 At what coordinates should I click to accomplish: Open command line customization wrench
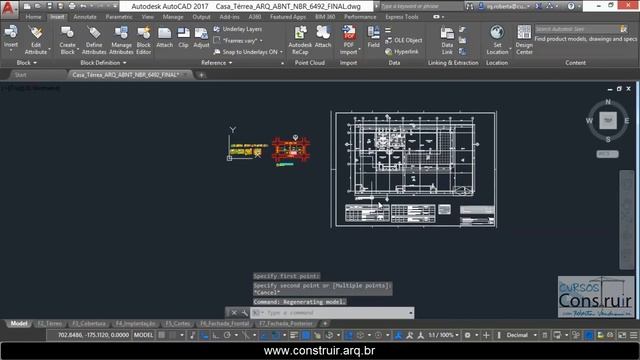point(244,313)
